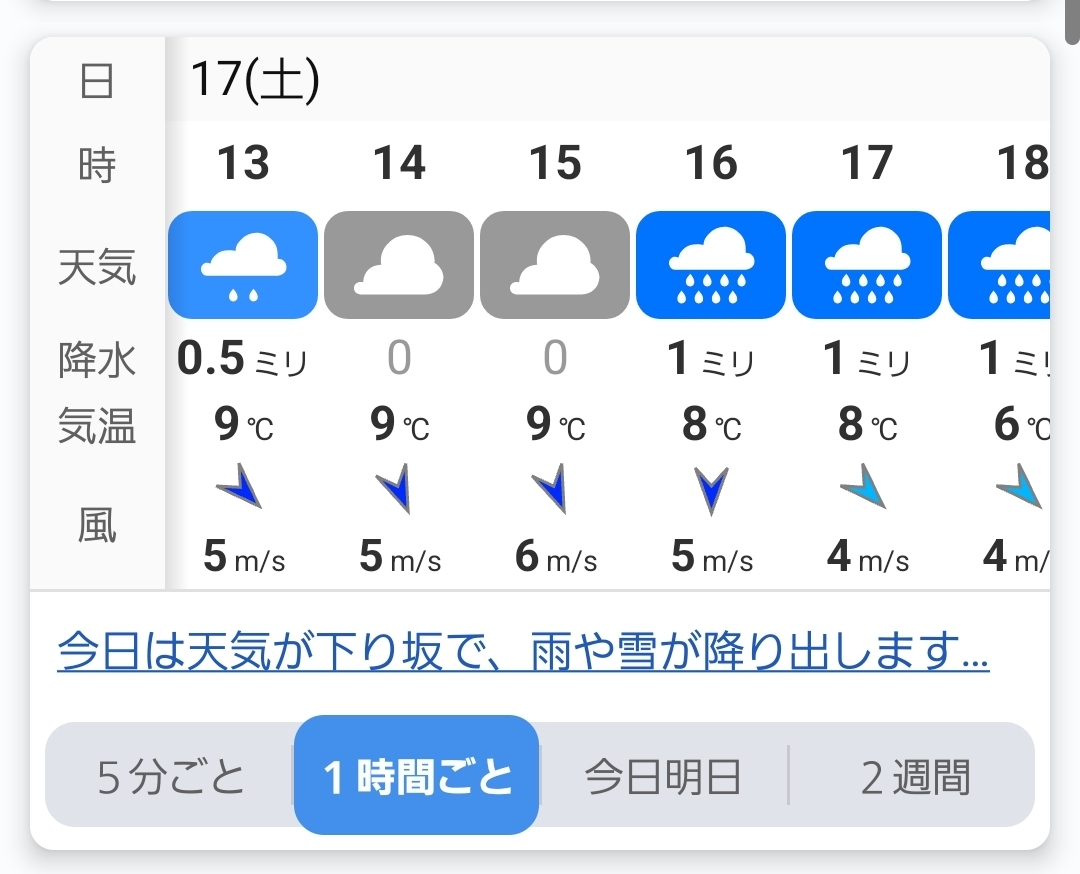Viewport: 1080px width, 874px height.
Task: Tap the rain icon at 17時
Action: 867,265
